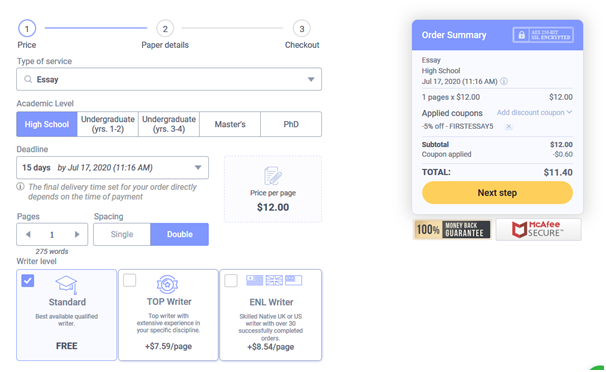Click the SSL encrypted lock badge
The image size is (606, 372).
click(543, 35)
